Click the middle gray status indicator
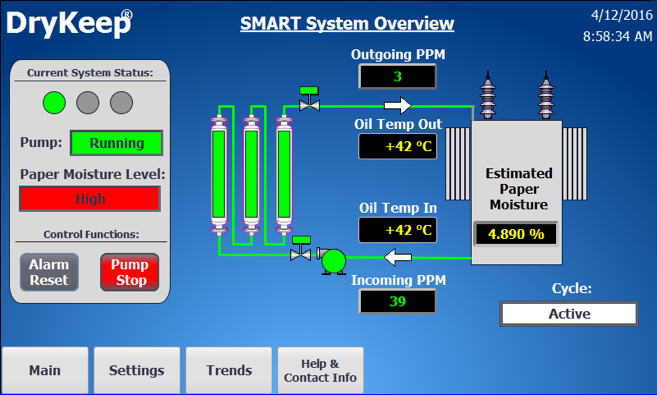The image size is (657, 395). tap(88, 103)
